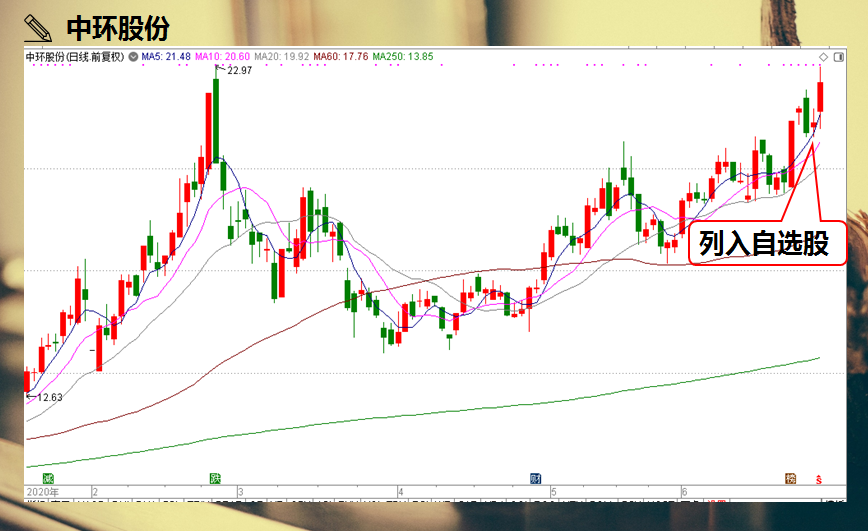Select the MA5: 21.48 indicator label

pyautogui.click(x=166, y=56)
